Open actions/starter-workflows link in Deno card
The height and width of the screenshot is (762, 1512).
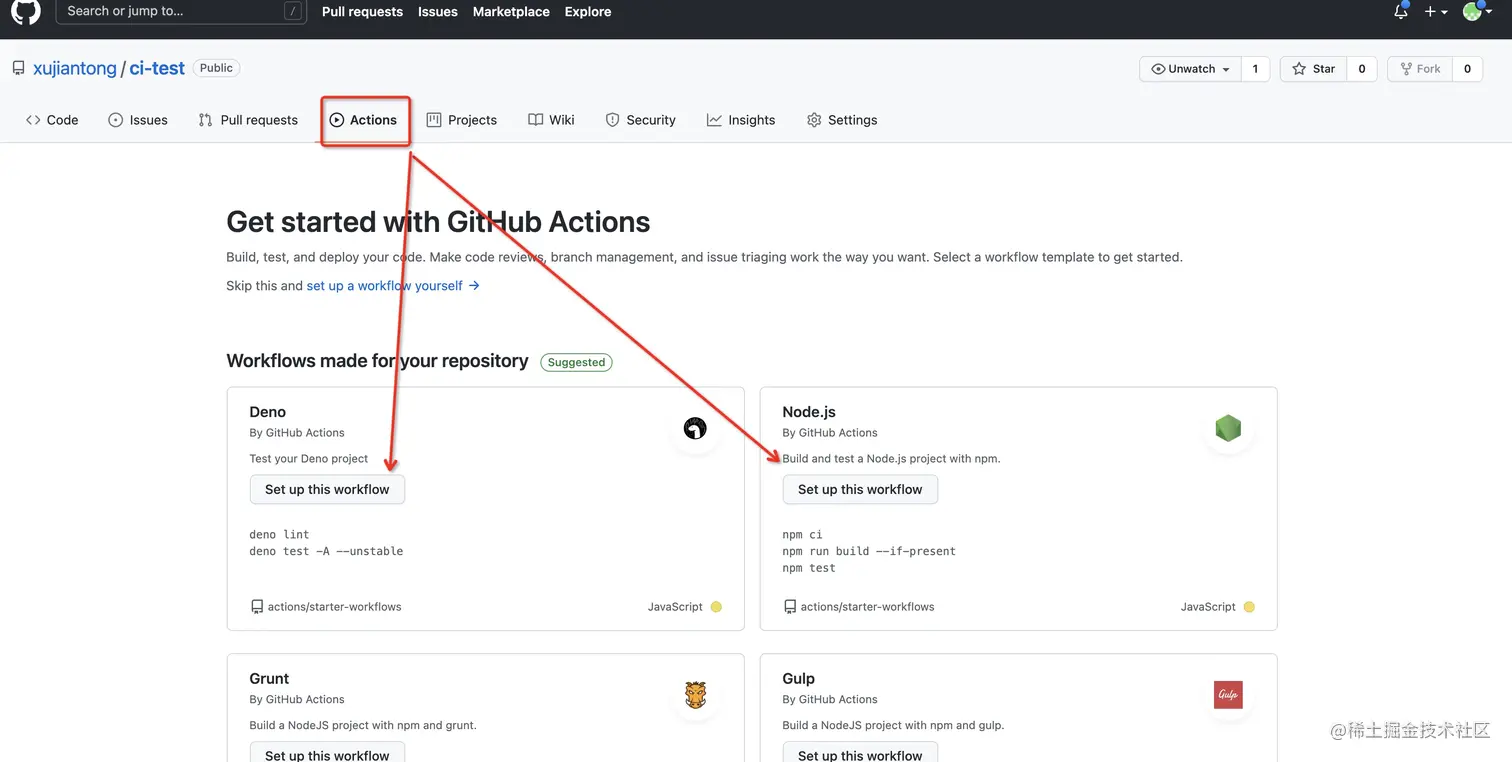pyautogui.click(x=334, y=607)
